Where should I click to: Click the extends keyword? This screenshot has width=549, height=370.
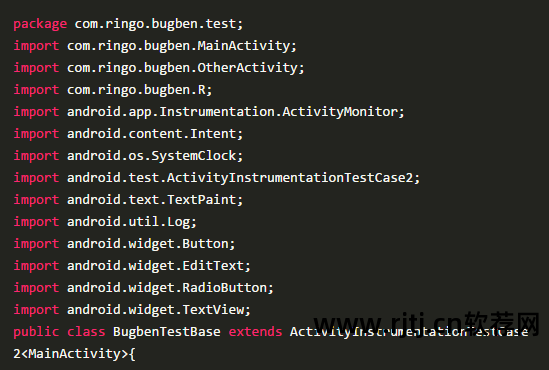255,332
